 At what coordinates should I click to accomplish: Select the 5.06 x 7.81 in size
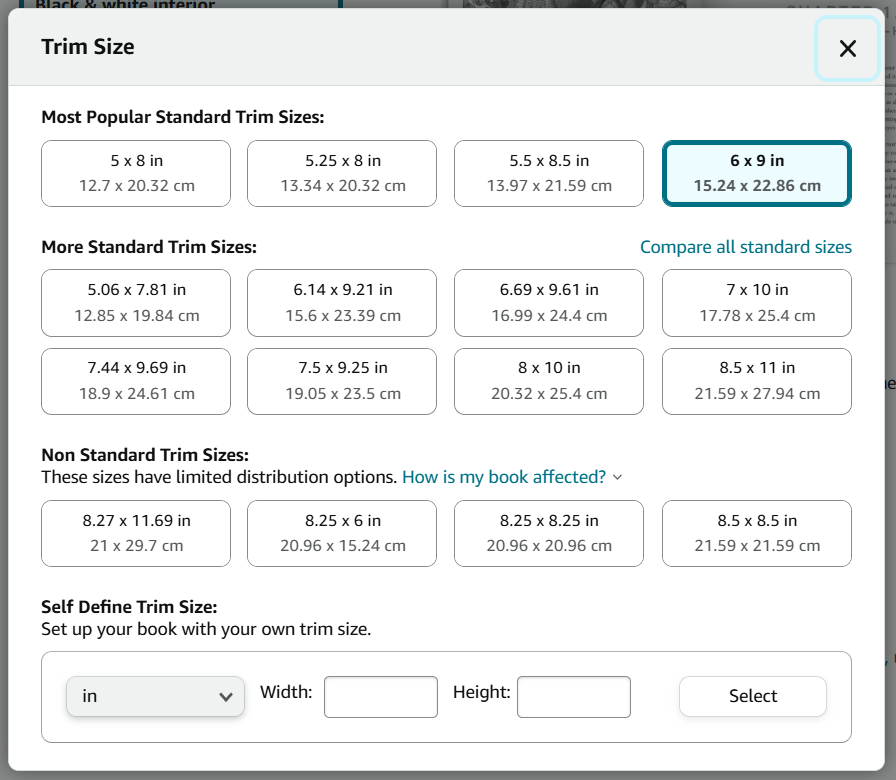pos(135,303)
